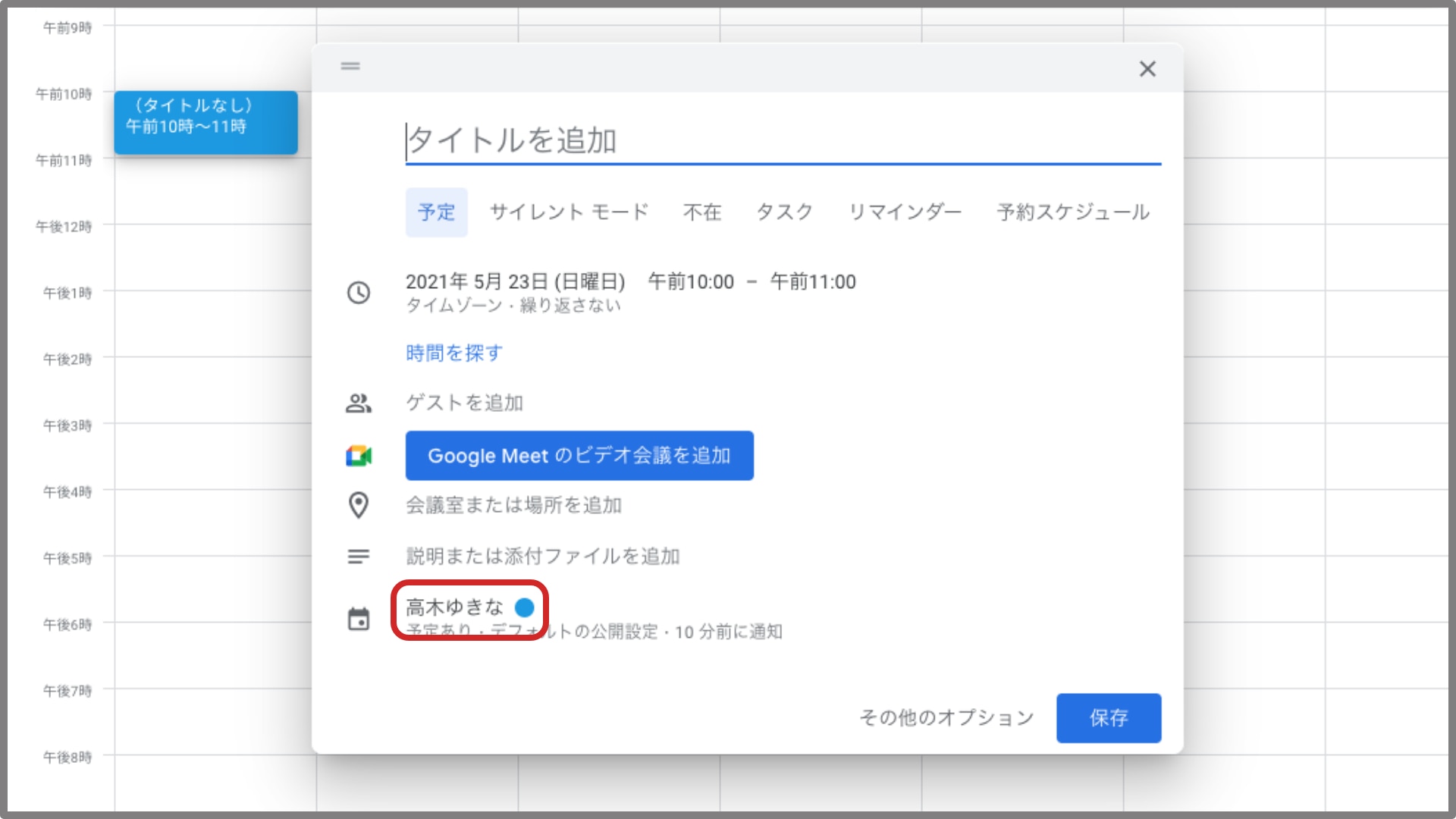Click 会議室または場所を追加
The image size is (1456, 819).
(514, 505)
